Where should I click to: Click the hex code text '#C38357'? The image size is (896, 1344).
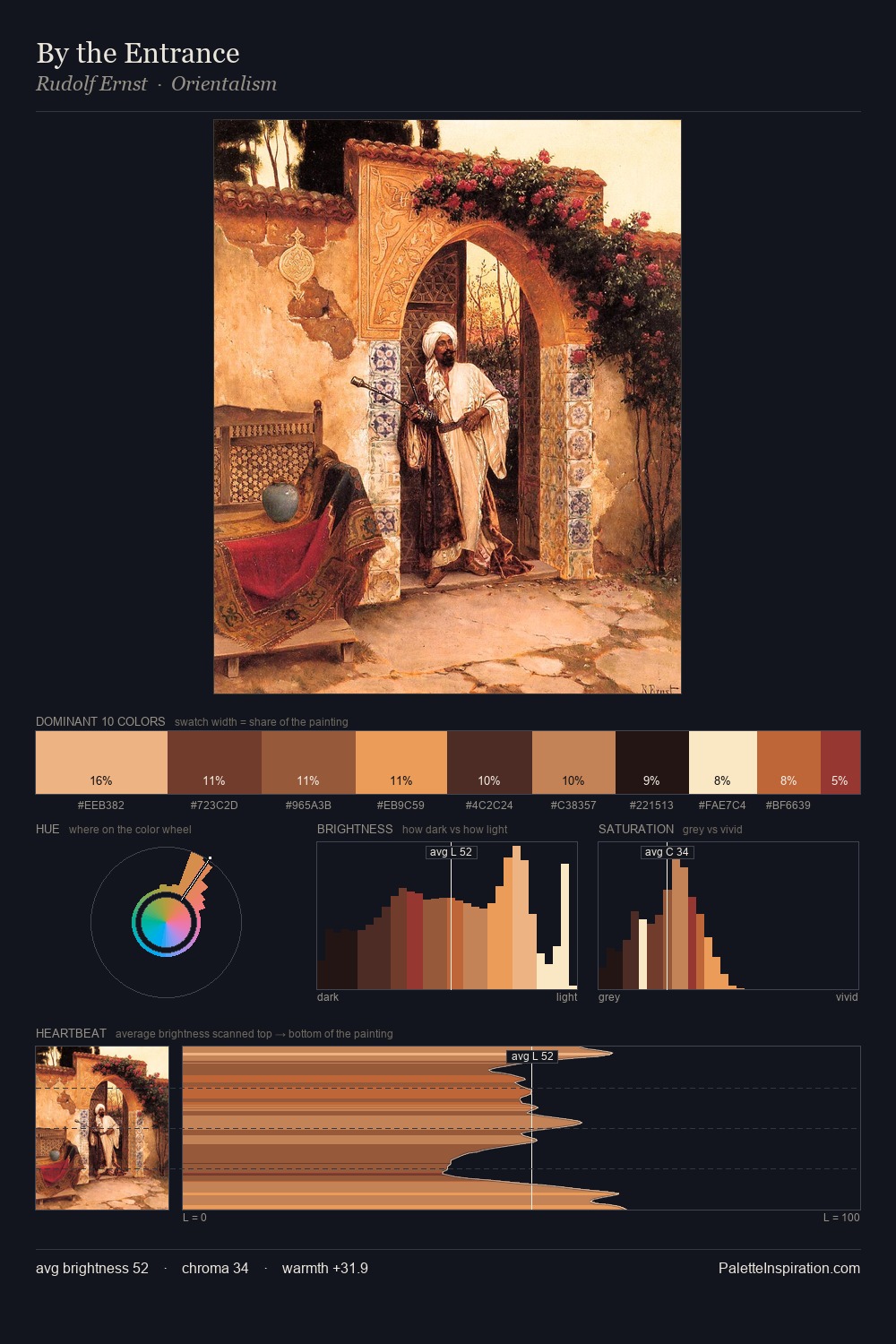click(573, 806)
